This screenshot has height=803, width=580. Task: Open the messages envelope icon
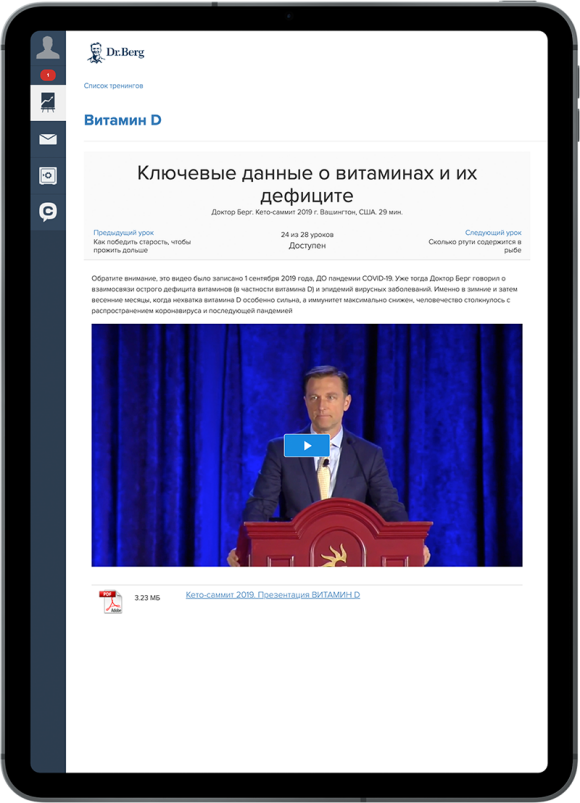click(48, 139)
